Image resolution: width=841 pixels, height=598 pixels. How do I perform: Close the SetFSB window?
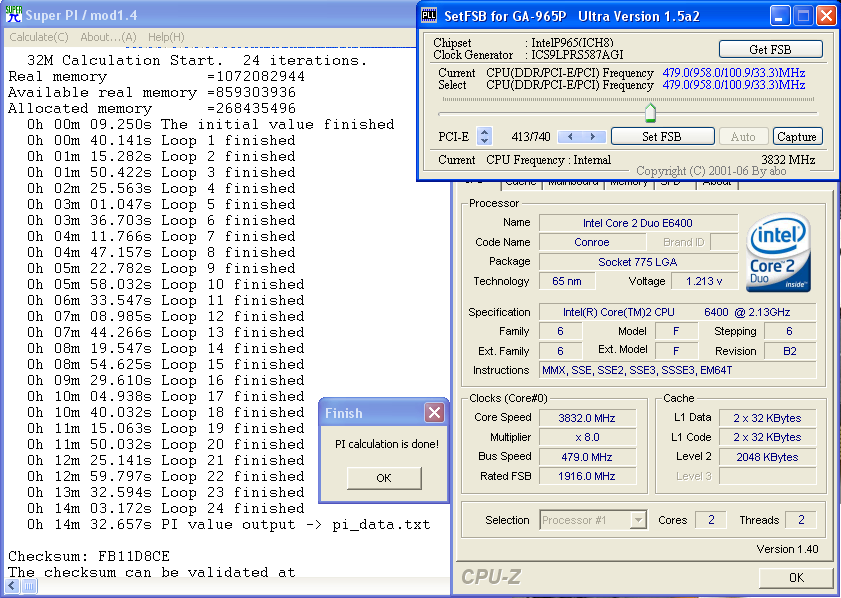click(x=827, y=16)
